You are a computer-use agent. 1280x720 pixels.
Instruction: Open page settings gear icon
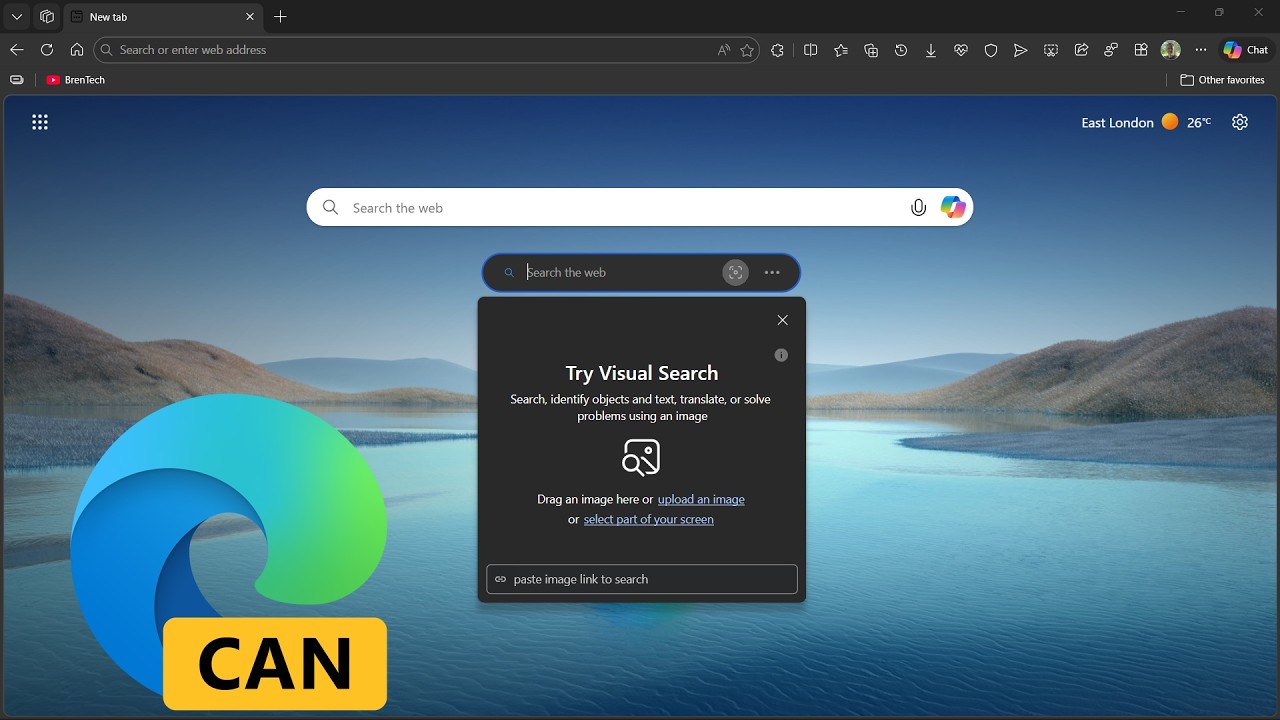pos(1240,122)
